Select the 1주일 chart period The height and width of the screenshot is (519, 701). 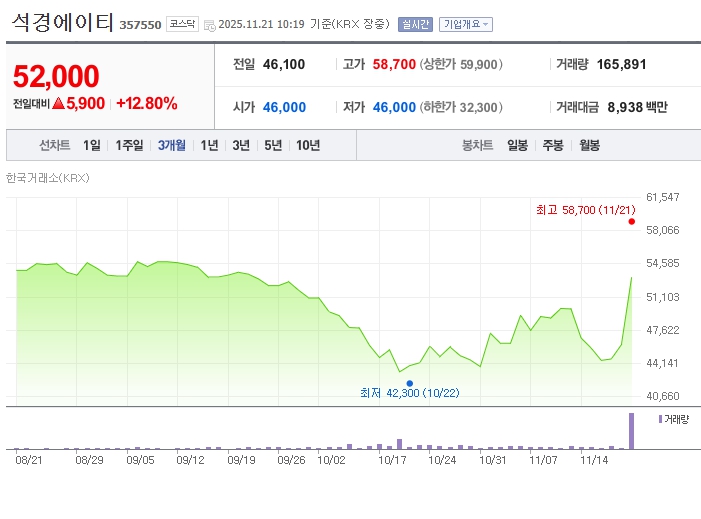(130, 146)
